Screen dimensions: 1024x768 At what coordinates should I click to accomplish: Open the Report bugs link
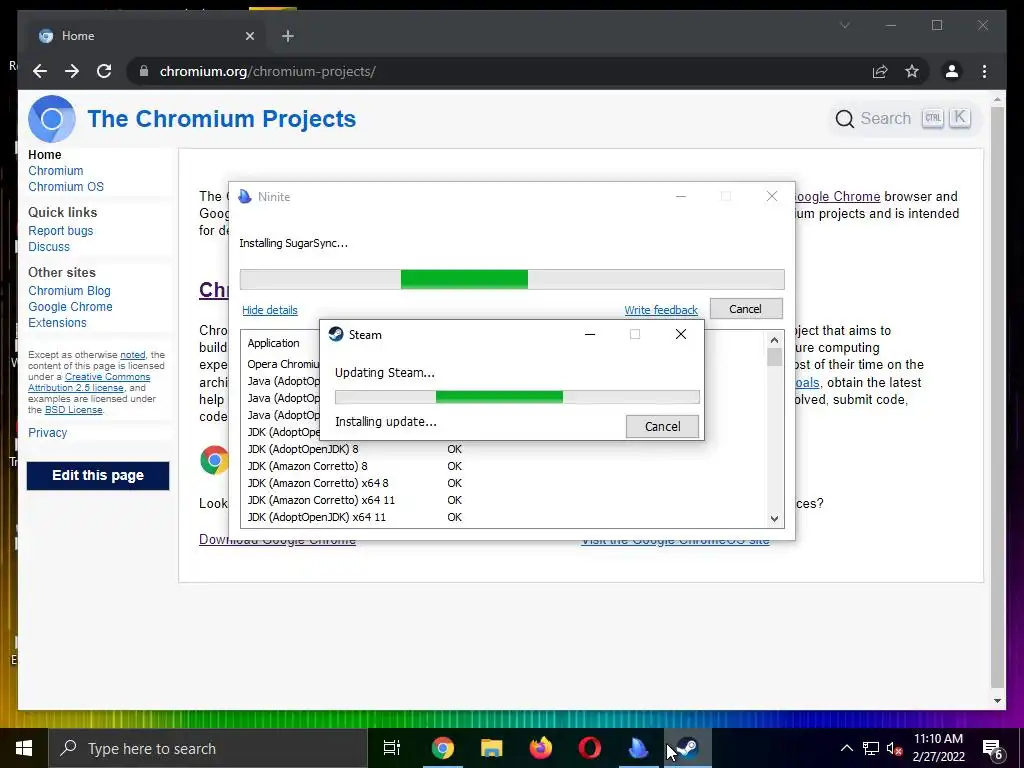61,231
